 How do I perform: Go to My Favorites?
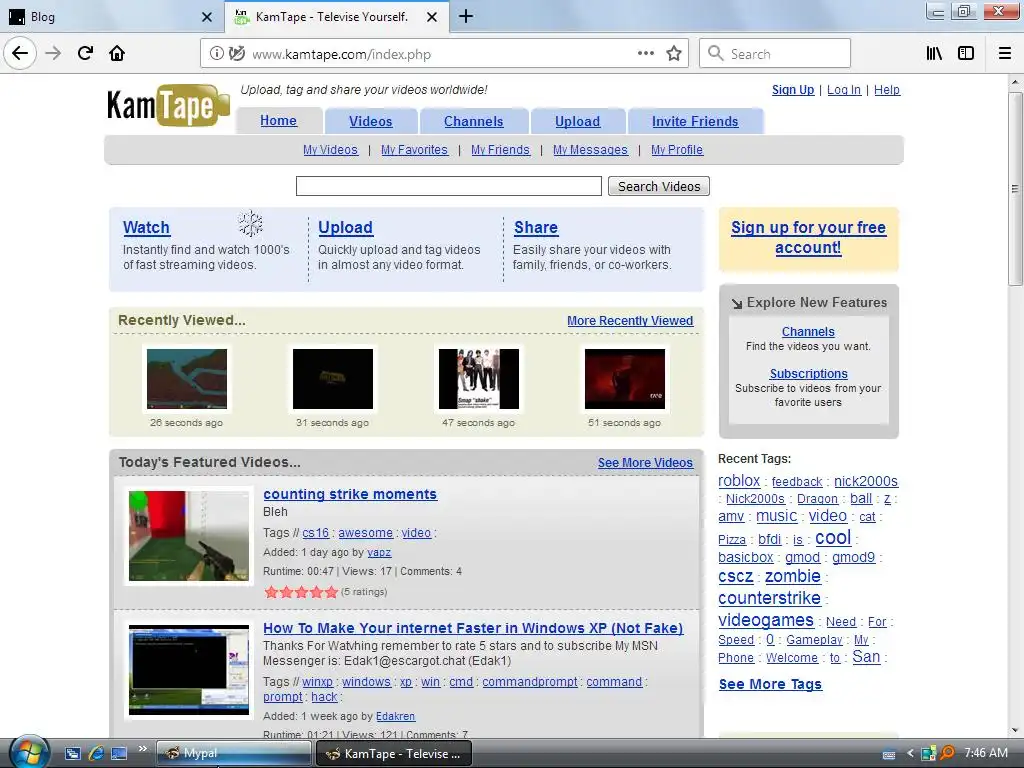[414, 150]
